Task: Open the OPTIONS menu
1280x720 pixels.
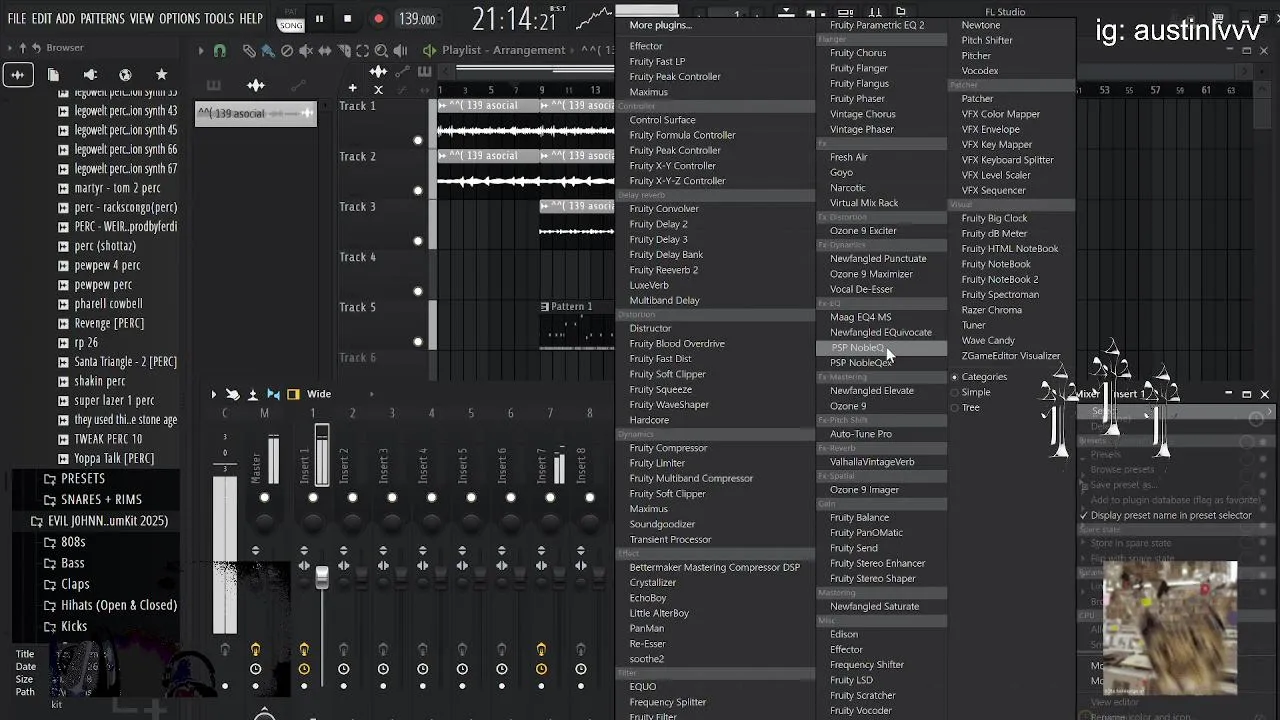Action: [x=180, y=18]
